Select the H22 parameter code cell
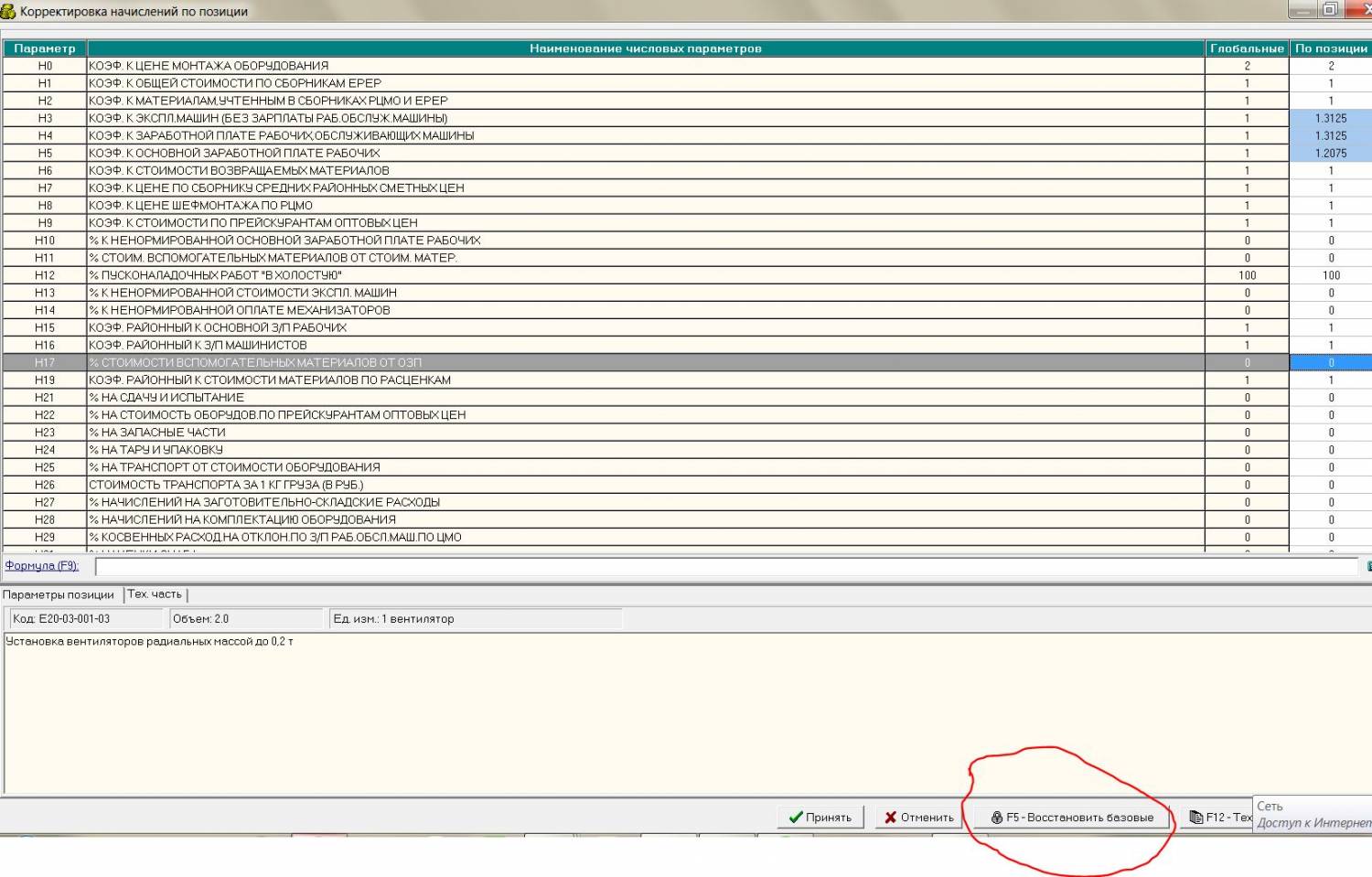 coord(45,414)
